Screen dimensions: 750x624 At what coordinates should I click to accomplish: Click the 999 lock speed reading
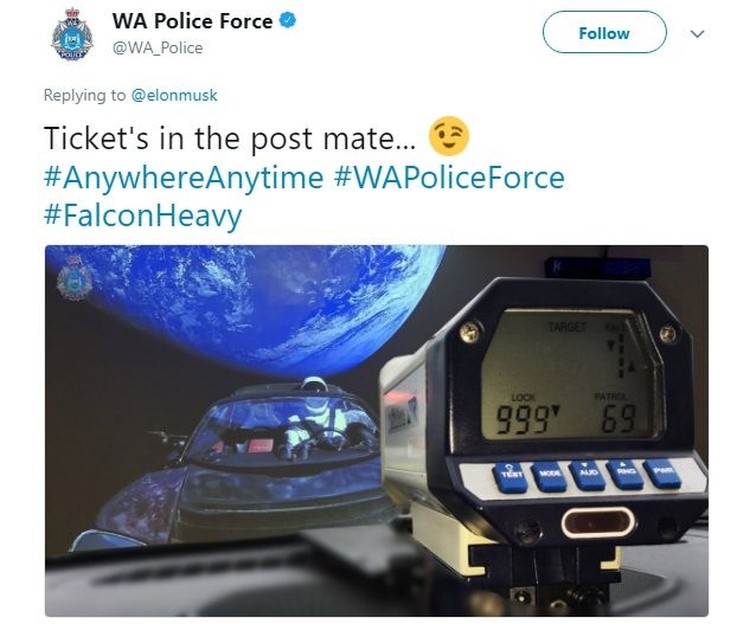523,419
